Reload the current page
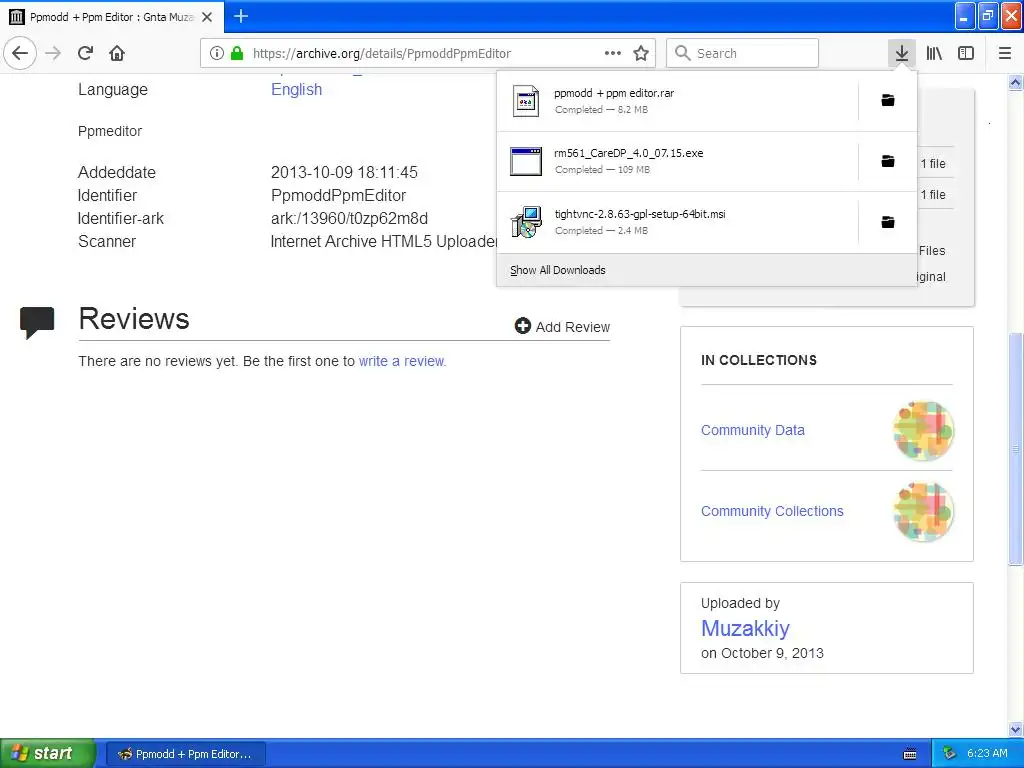 pyautogui.click(x=86, y=53)
